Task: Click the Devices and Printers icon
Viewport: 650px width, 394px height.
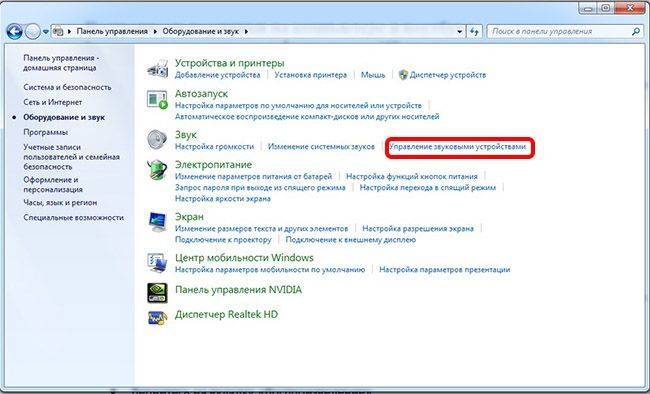Action: point(158,68)
